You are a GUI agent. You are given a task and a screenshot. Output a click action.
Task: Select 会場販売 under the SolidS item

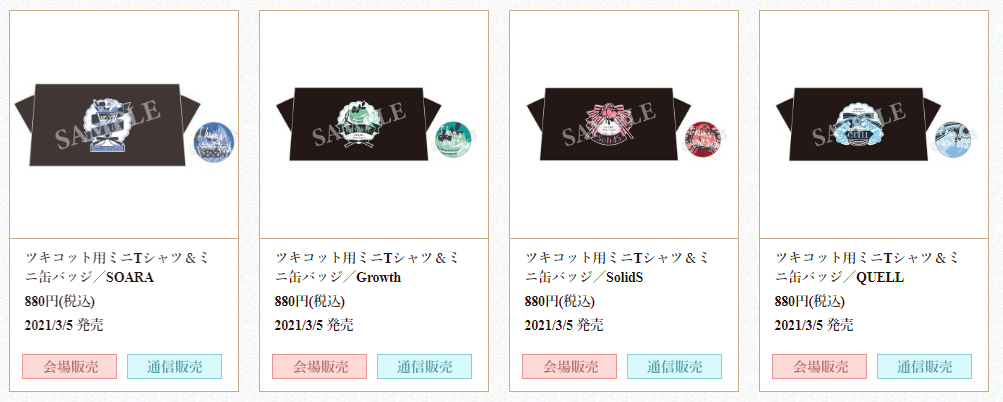(570, 367)
